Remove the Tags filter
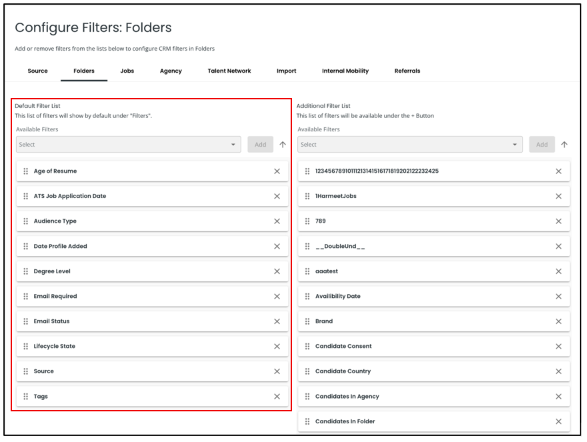This screenshot has width=587, height=442. pos(277,397)
